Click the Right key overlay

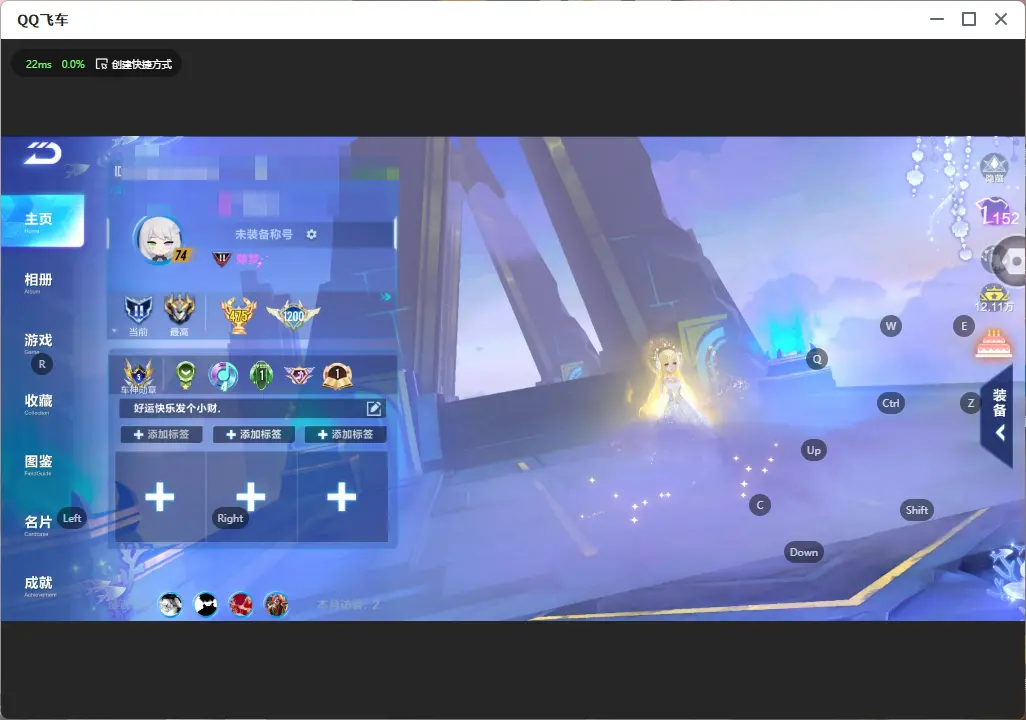tap(230, 518)
